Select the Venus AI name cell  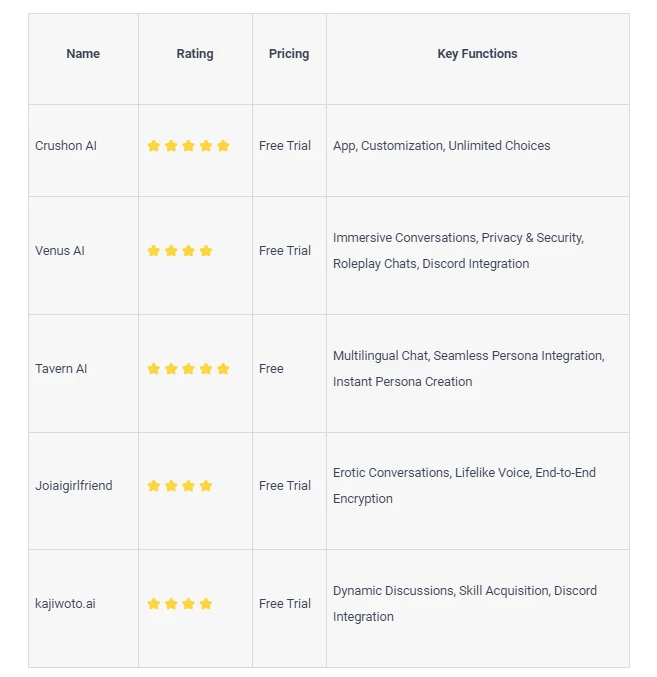coord(60,251)
